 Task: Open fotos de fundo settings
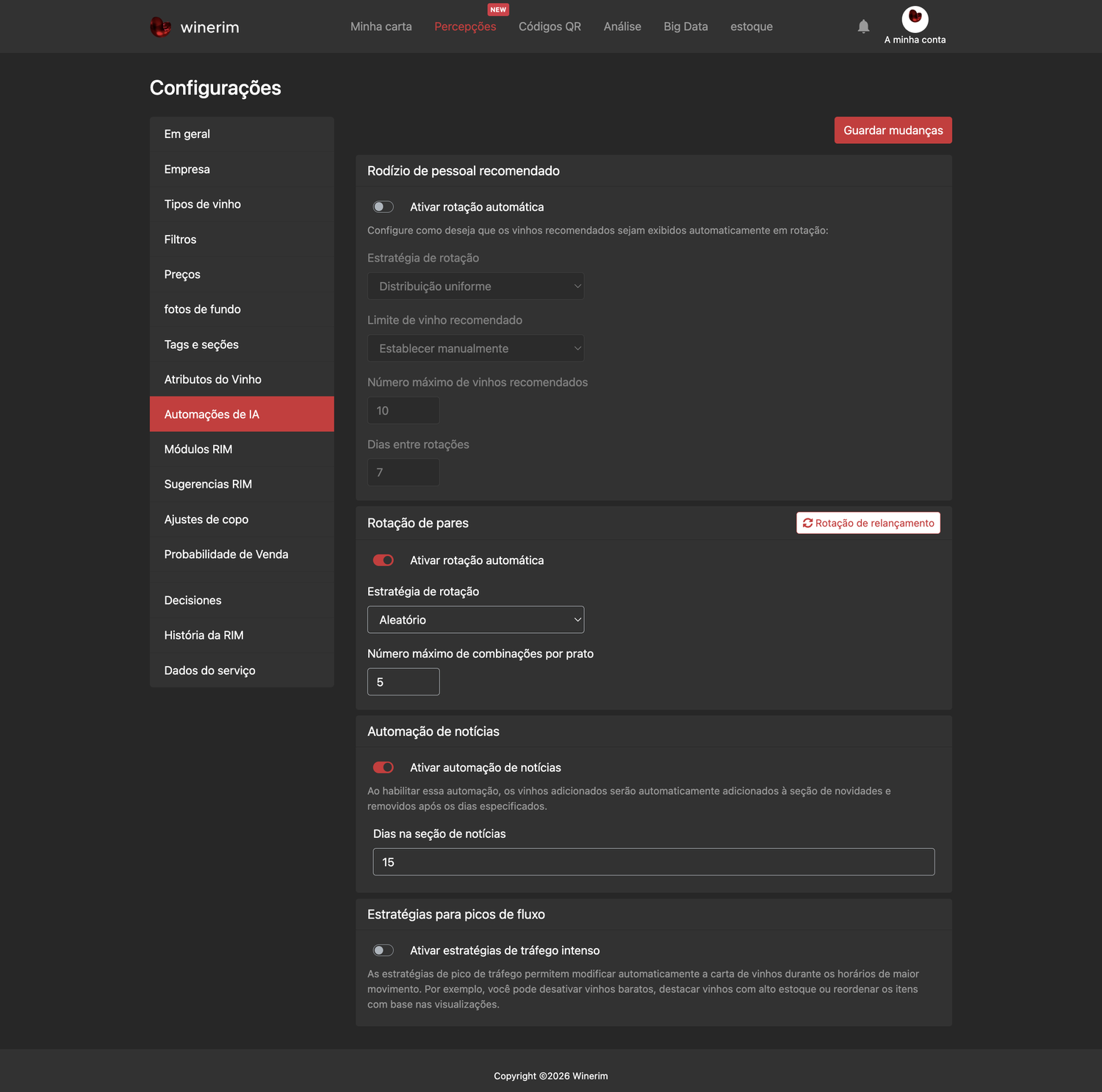[x=242, y=309]
